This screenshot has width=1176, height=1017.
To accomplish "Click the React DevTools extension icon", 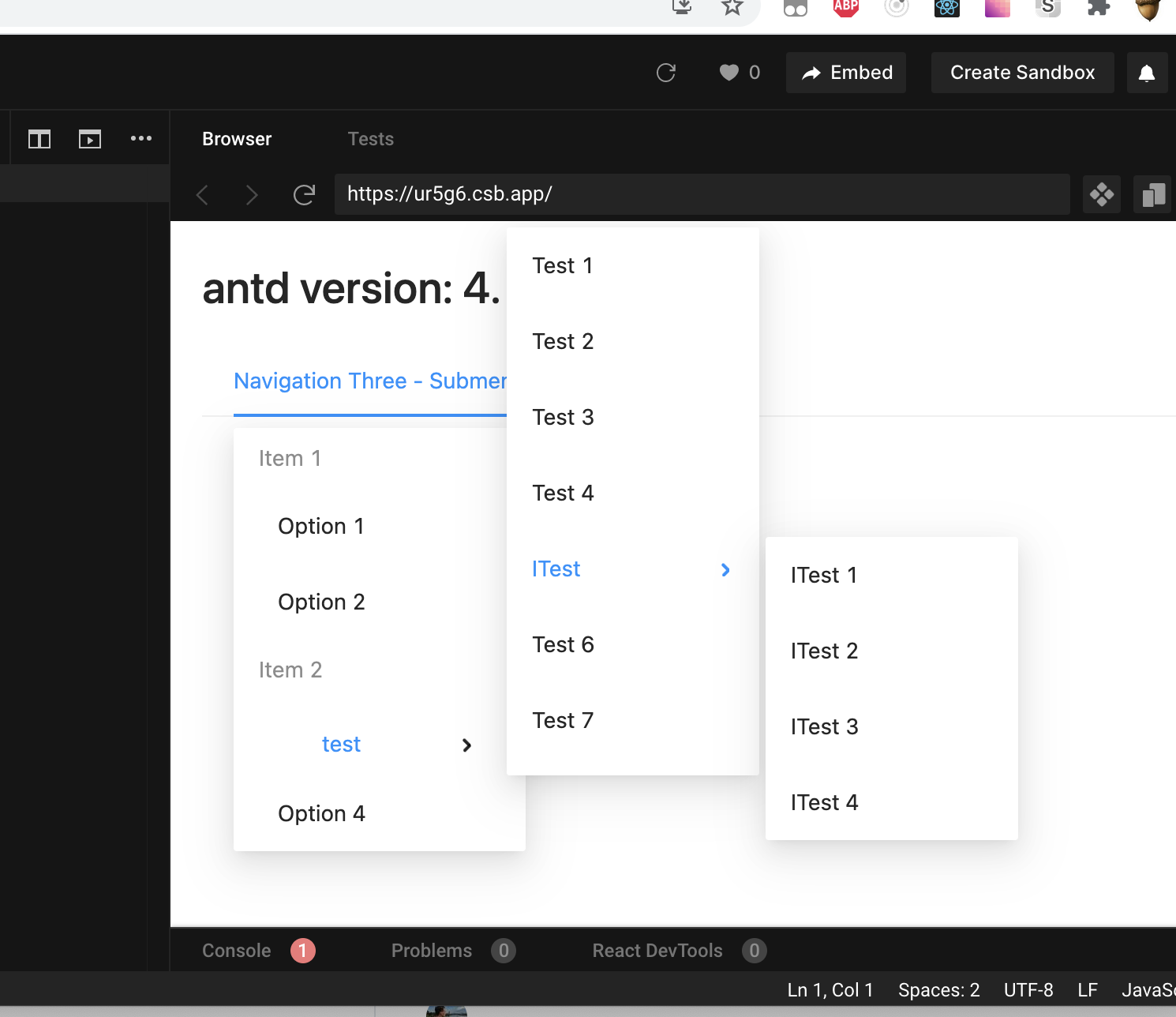I will (x=946, y=9).
